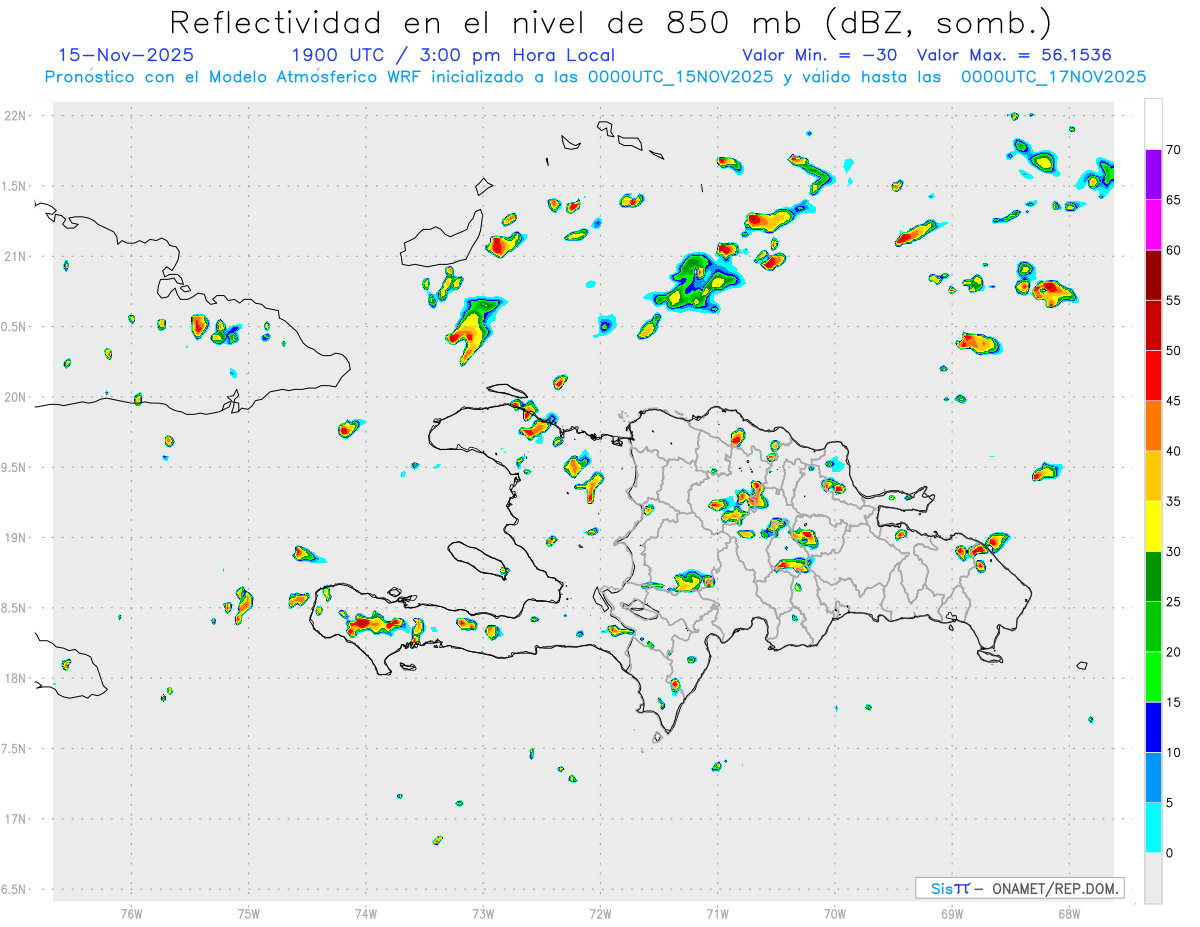The width and height of the screenshot is (1200, 927).
Task: Click the "30" value on the color scale
Action: 1173,552
